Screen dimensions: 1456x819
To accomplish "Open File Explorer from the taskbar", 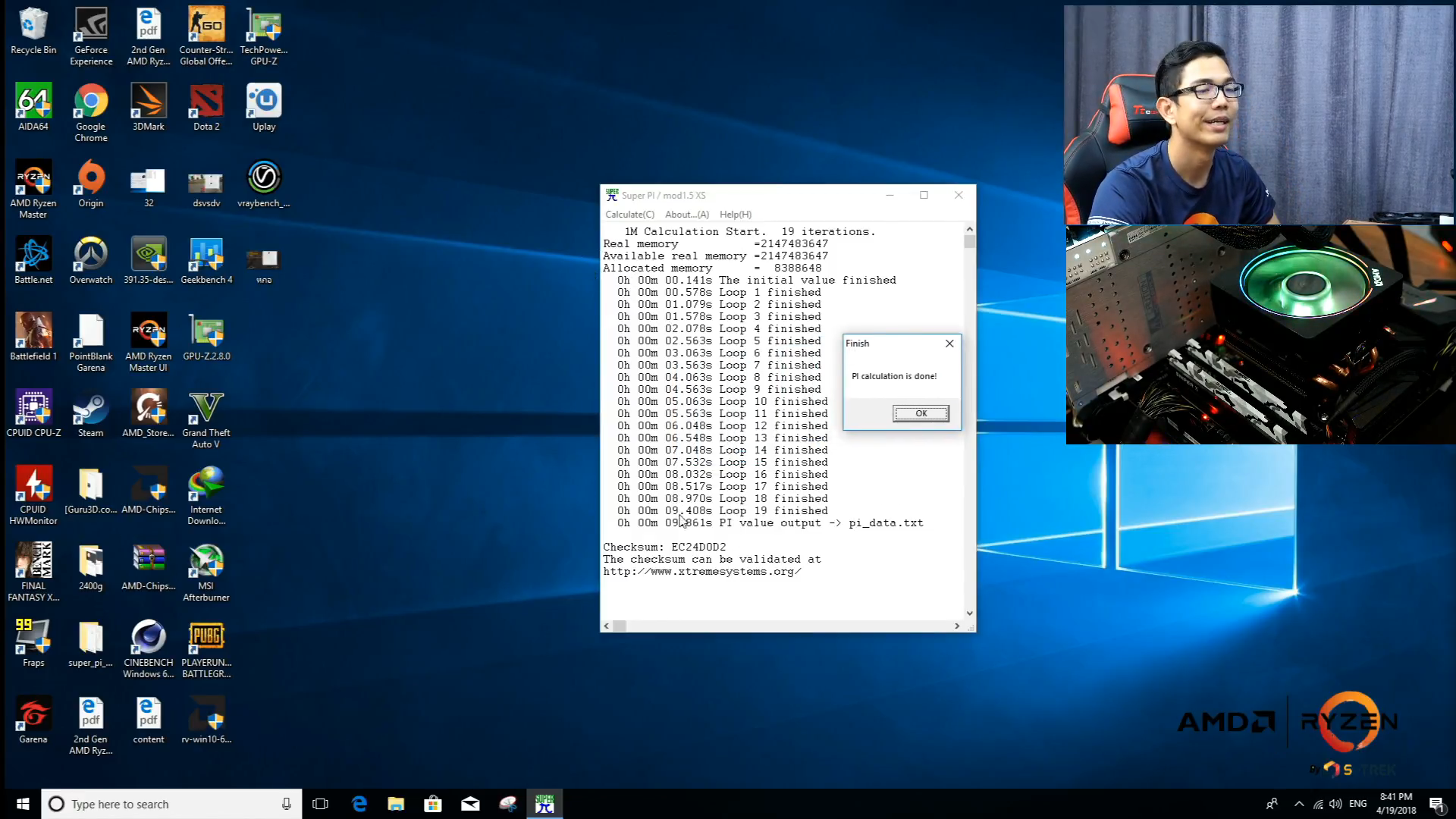I will click(x=396, y=804).
